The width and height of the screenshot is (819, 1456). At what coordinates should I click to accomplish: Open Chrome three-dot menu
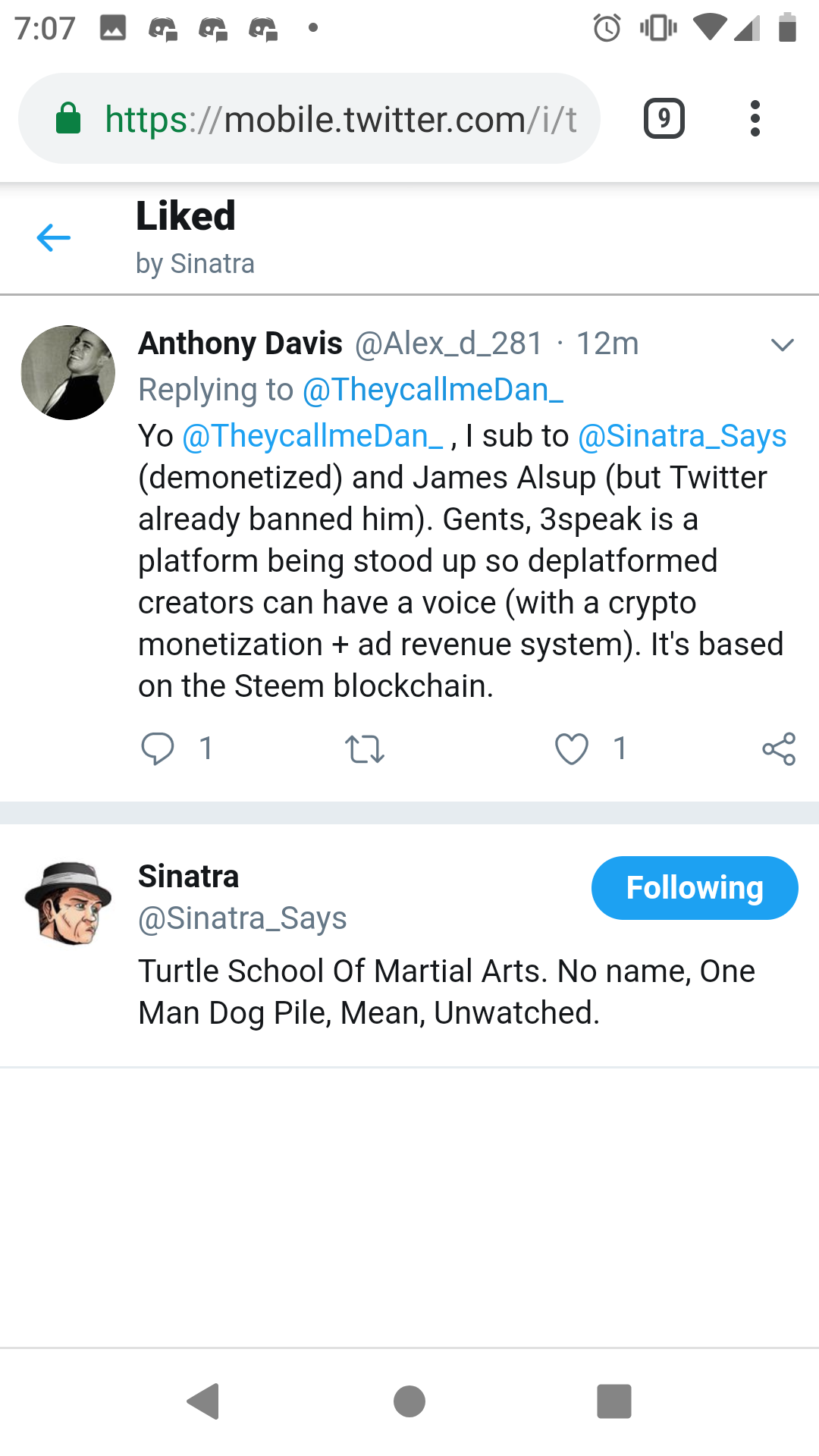point(755,118)
